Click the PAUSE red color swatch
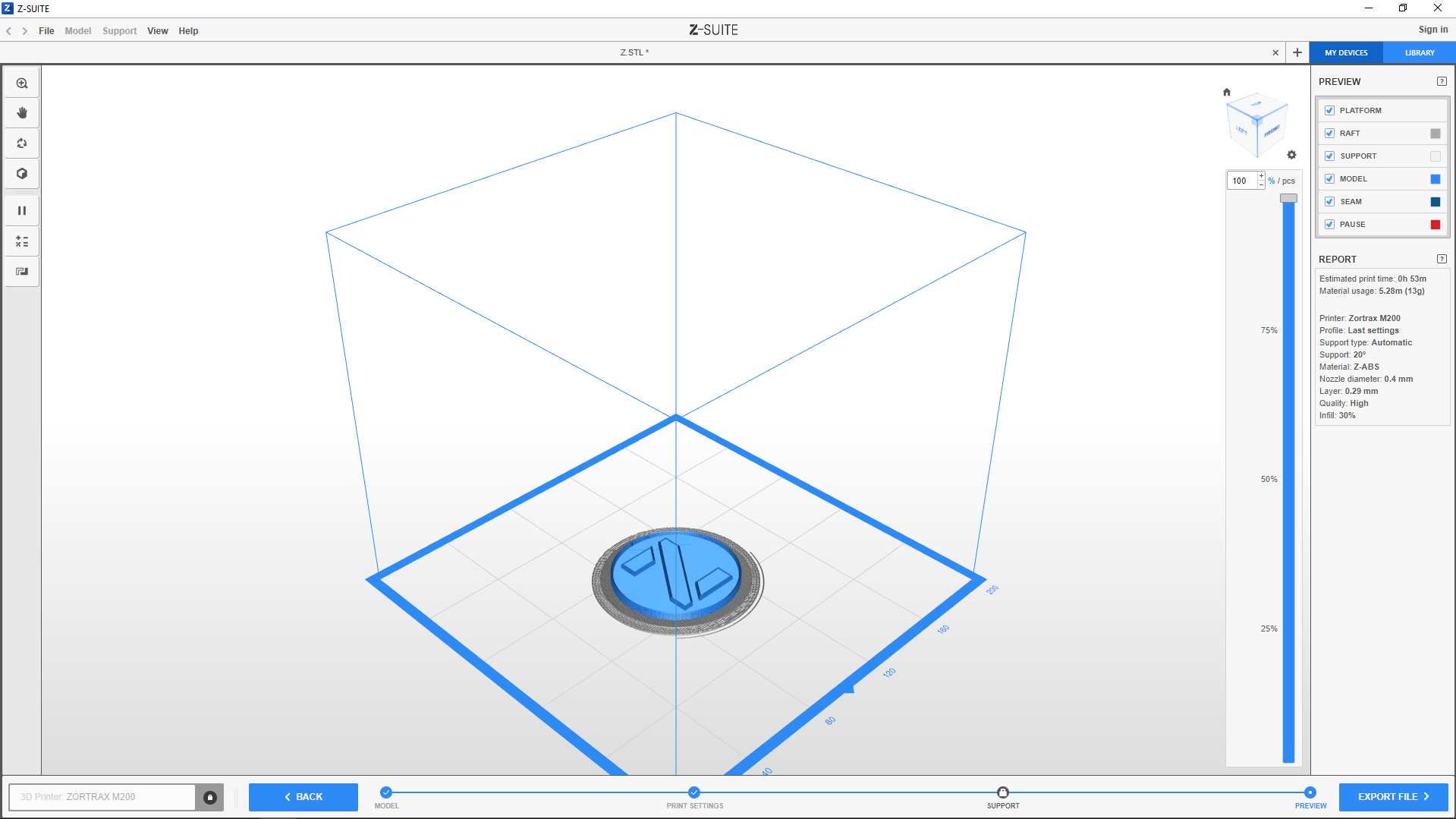Viewport: 1456px width, 819px height. pyautogui.click(x=1436, y=225)
